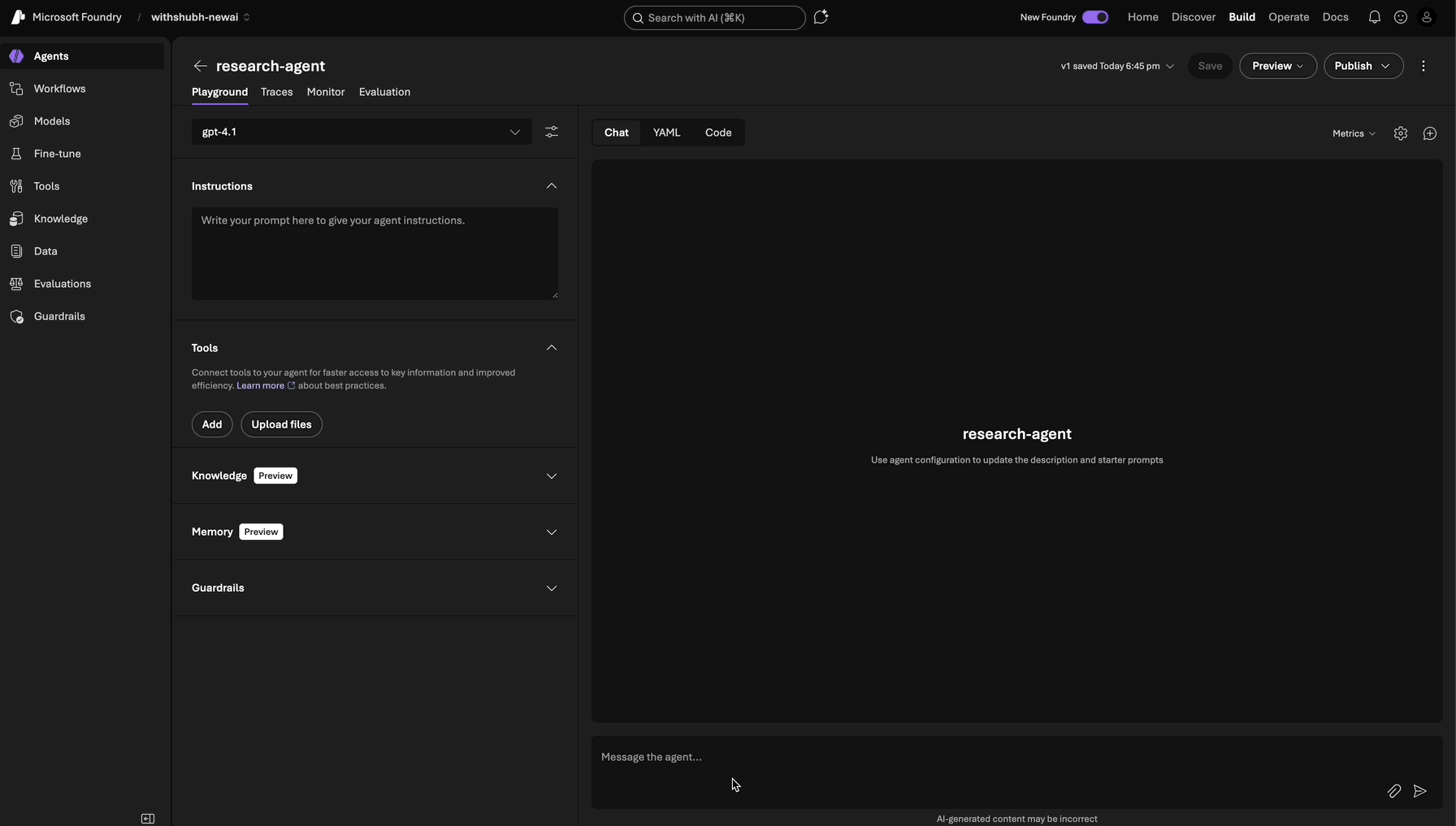Click the send message arrow icon

pyautogui.click(x=1420, y=791)
